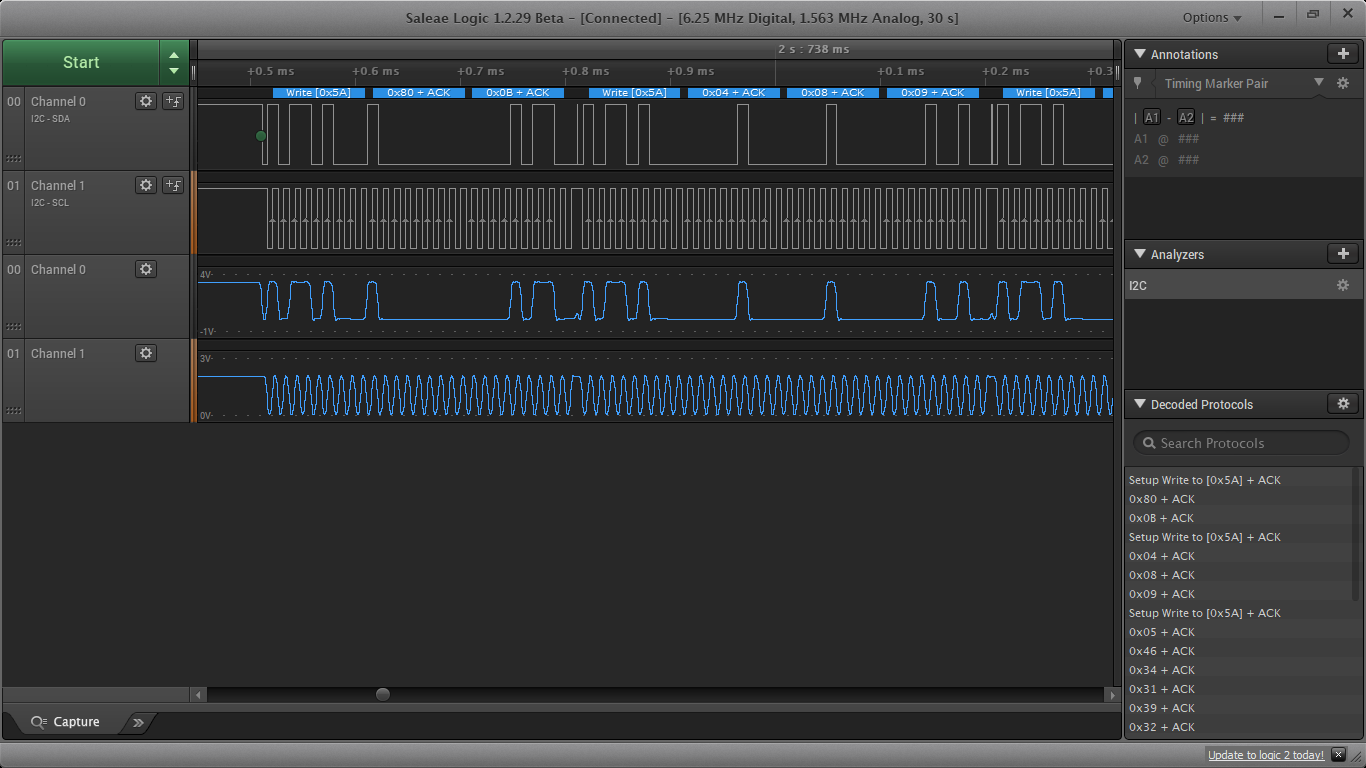Minimize the Saleae Logic window
Screen dimensions: 1366x768
click(1277, 15)
